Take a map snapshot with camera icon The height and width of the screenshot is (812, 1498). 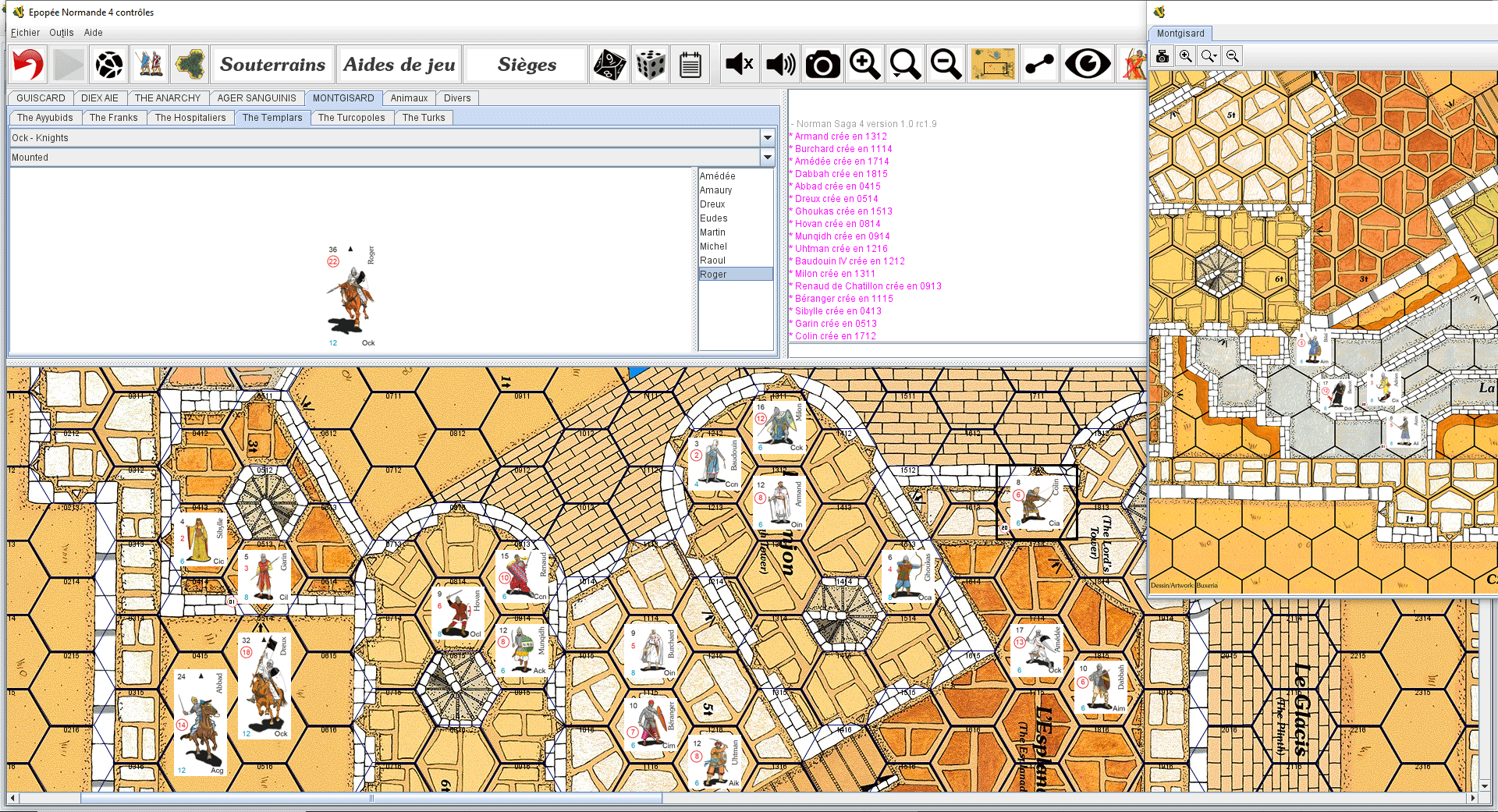click(x=822, y=64)
